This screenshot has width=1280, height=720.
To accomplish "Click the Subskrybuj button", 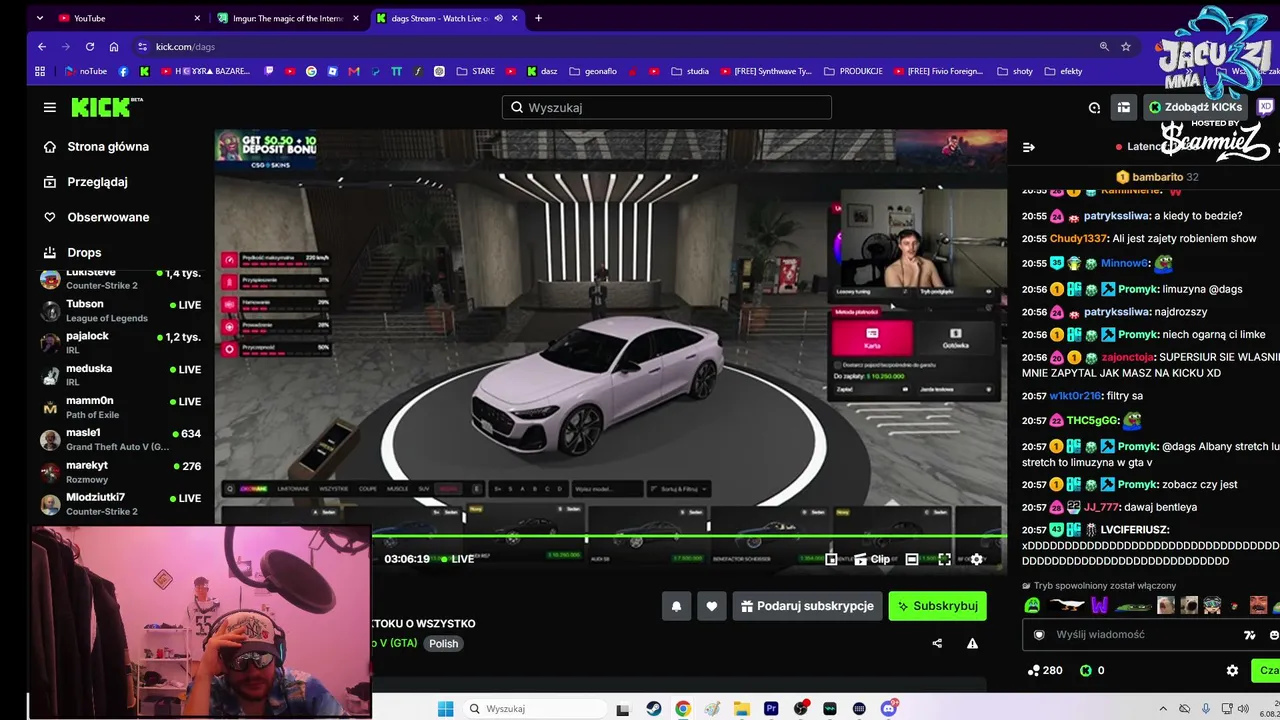I will coord(938,606).
